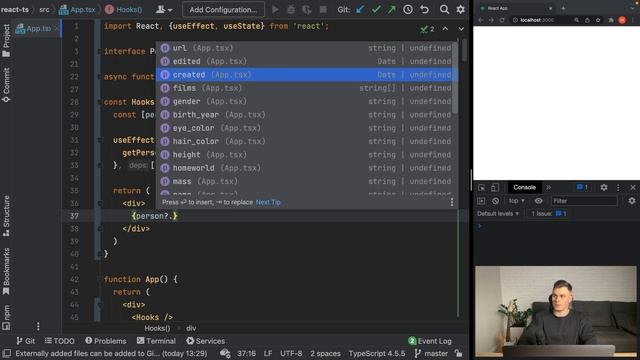Click inspection widget with count 2
The height and width of the screenshot is (360, 640).
[427, 29]
